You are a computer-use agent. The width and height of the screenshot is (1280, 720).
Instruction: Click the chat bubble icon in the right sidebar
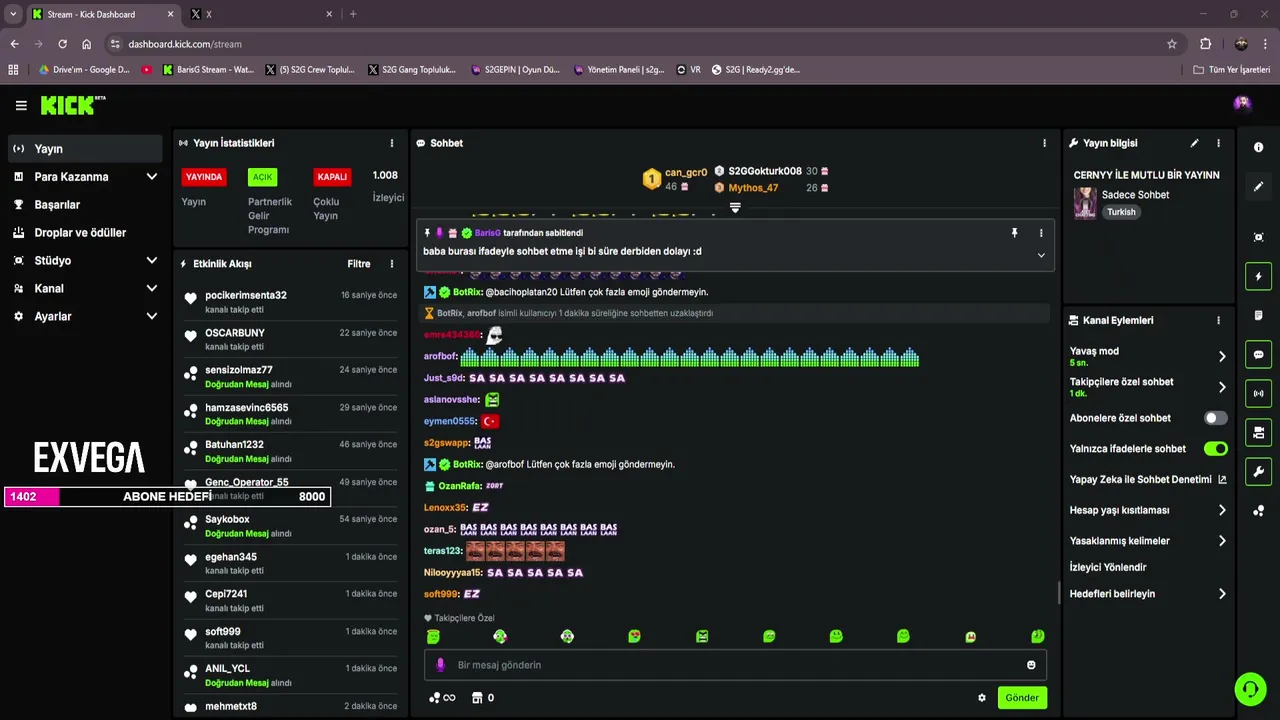[1258, 354]
